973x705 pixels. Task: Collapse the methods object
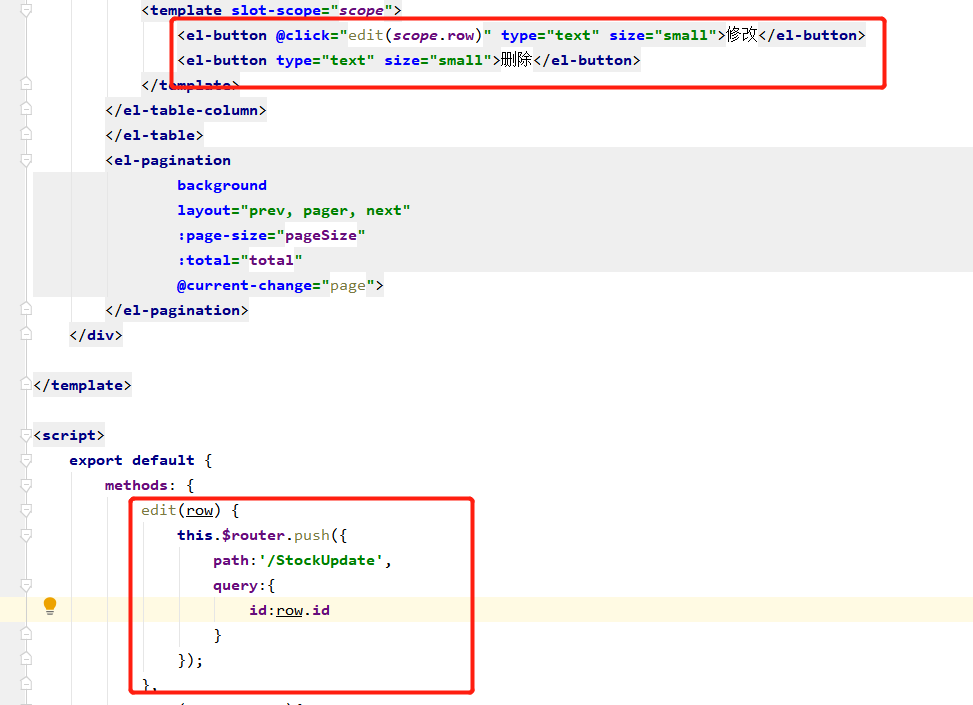tap(26, 485)
